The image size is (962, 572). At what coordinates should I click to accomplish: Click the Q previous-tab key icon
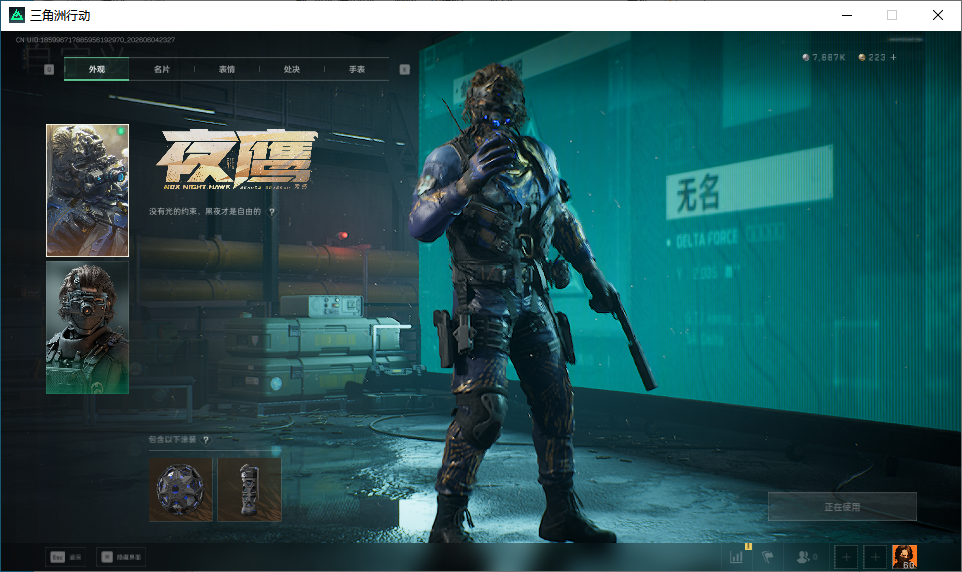click(x=49, y=70)
